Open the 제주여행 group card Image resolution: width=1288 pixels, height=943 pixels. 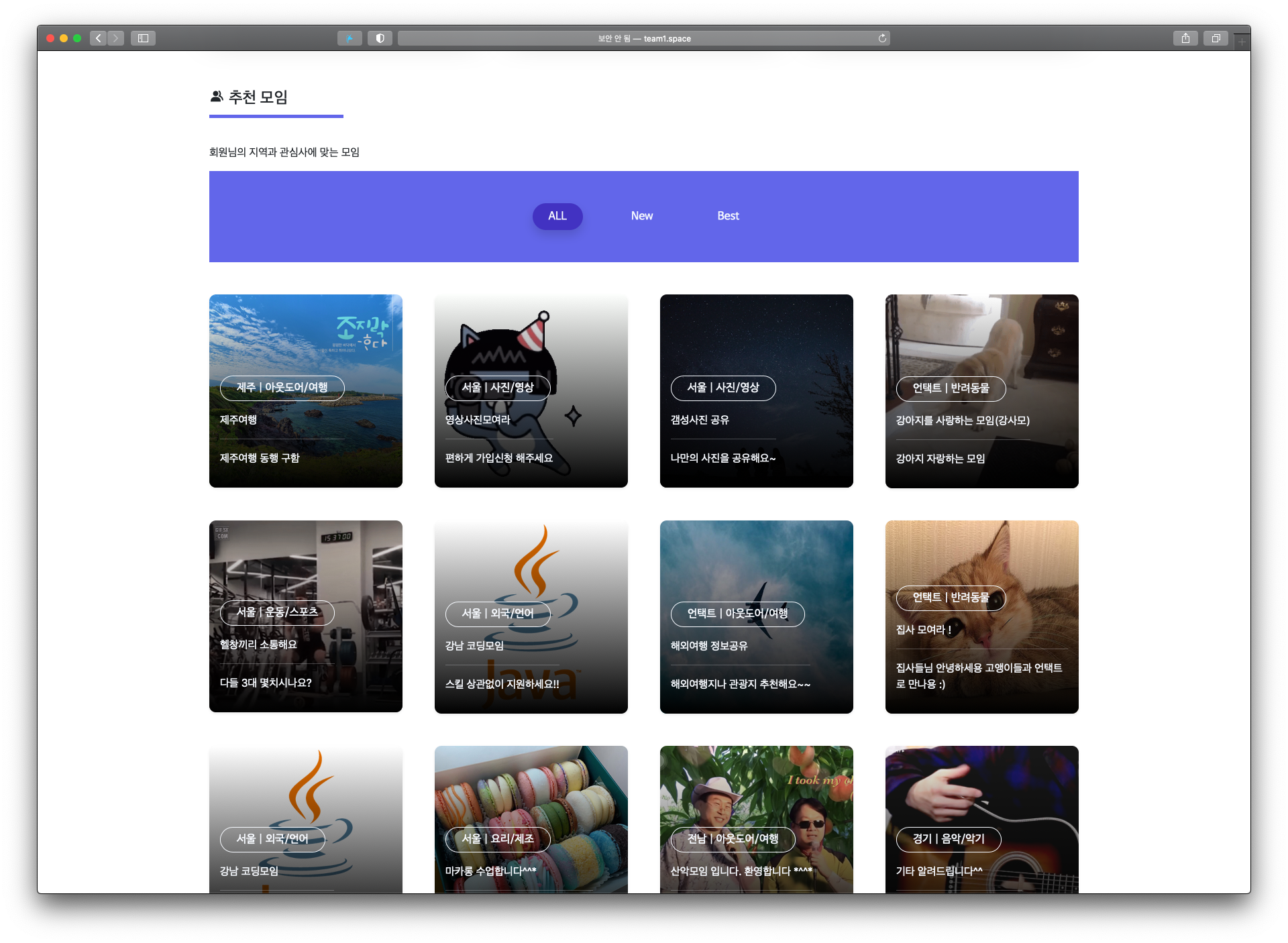click(x=306, y=391)
